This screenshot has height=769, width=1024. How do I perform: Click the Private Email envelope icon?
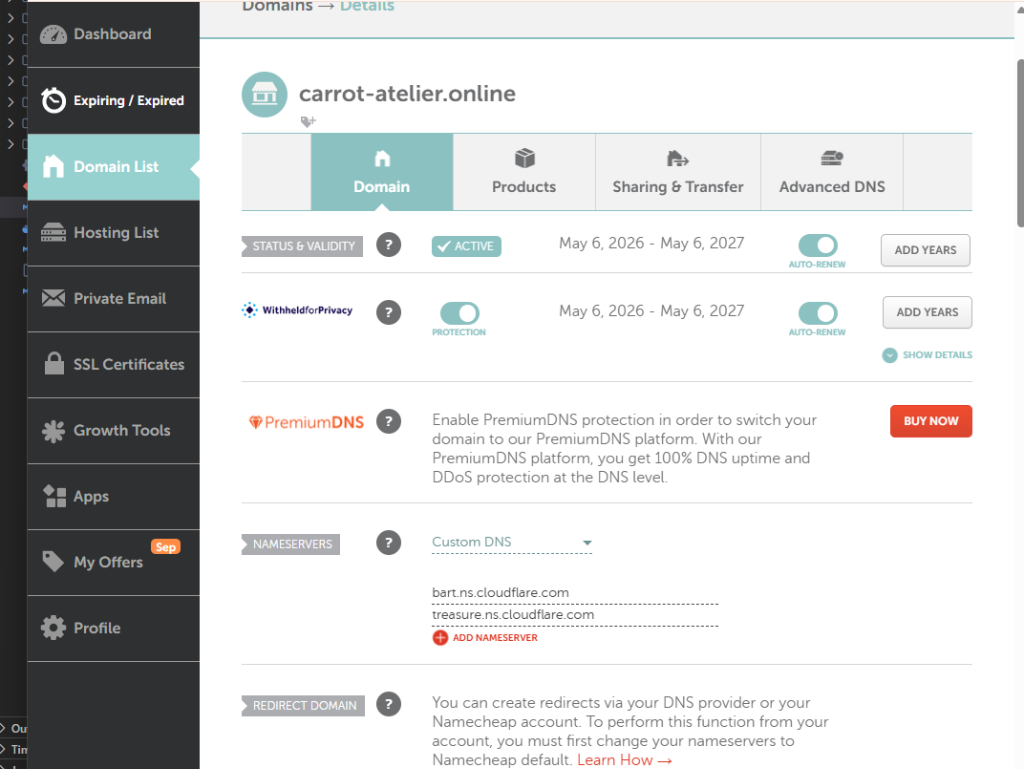[x=53, y=298]
